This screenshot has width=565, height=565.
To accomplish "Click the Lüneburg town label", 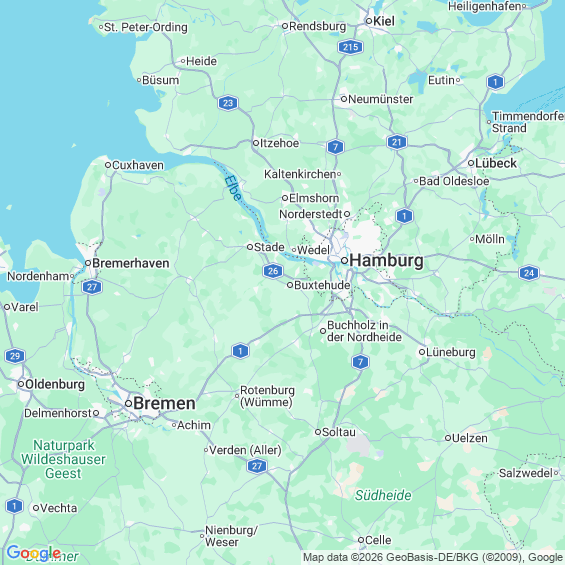I will pos(450,352).
